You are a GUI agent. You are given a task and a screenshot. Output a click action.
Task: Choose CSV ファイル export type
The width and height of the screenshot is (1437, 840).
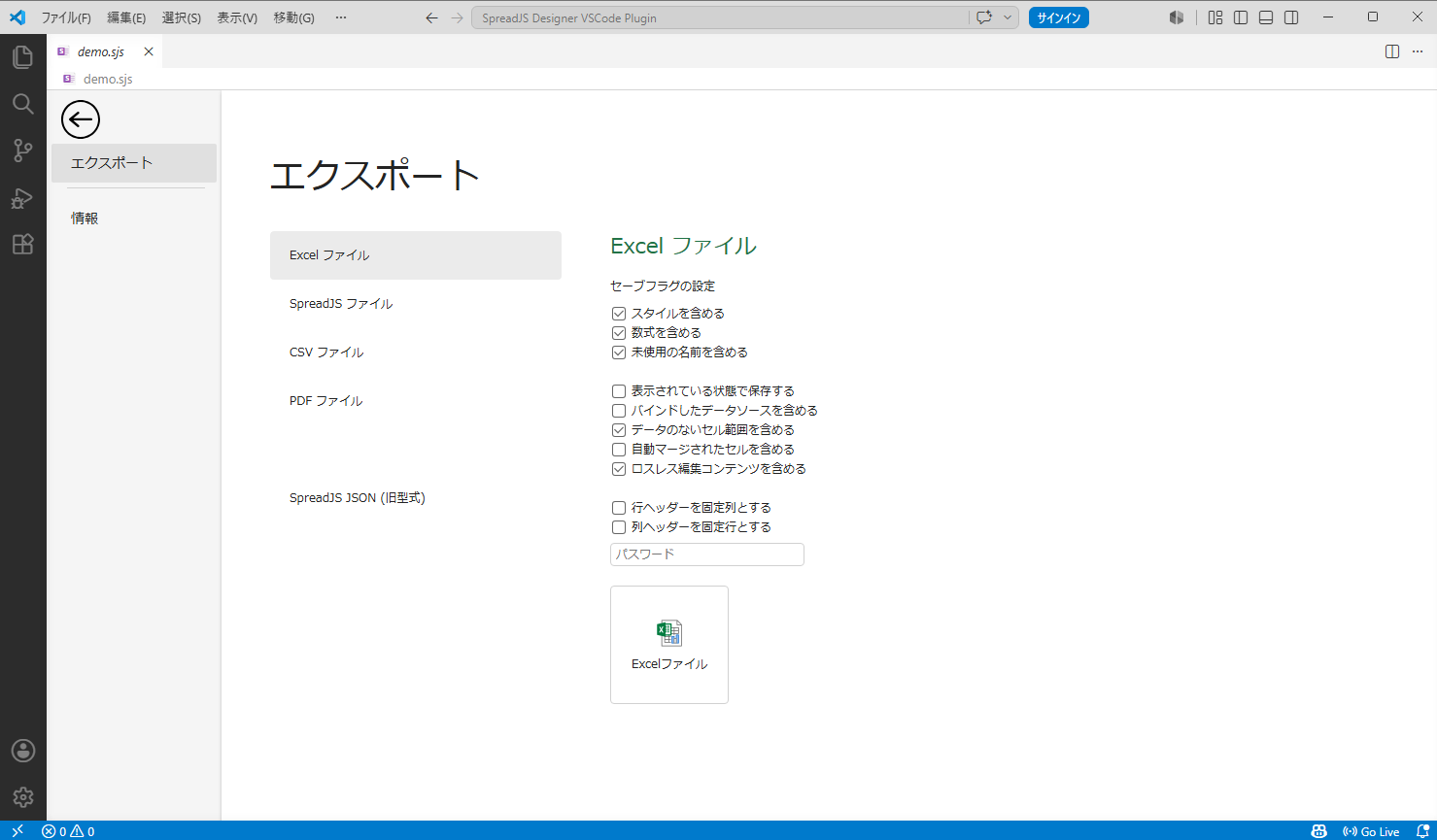pyautogui.click(x=416, y=353)
